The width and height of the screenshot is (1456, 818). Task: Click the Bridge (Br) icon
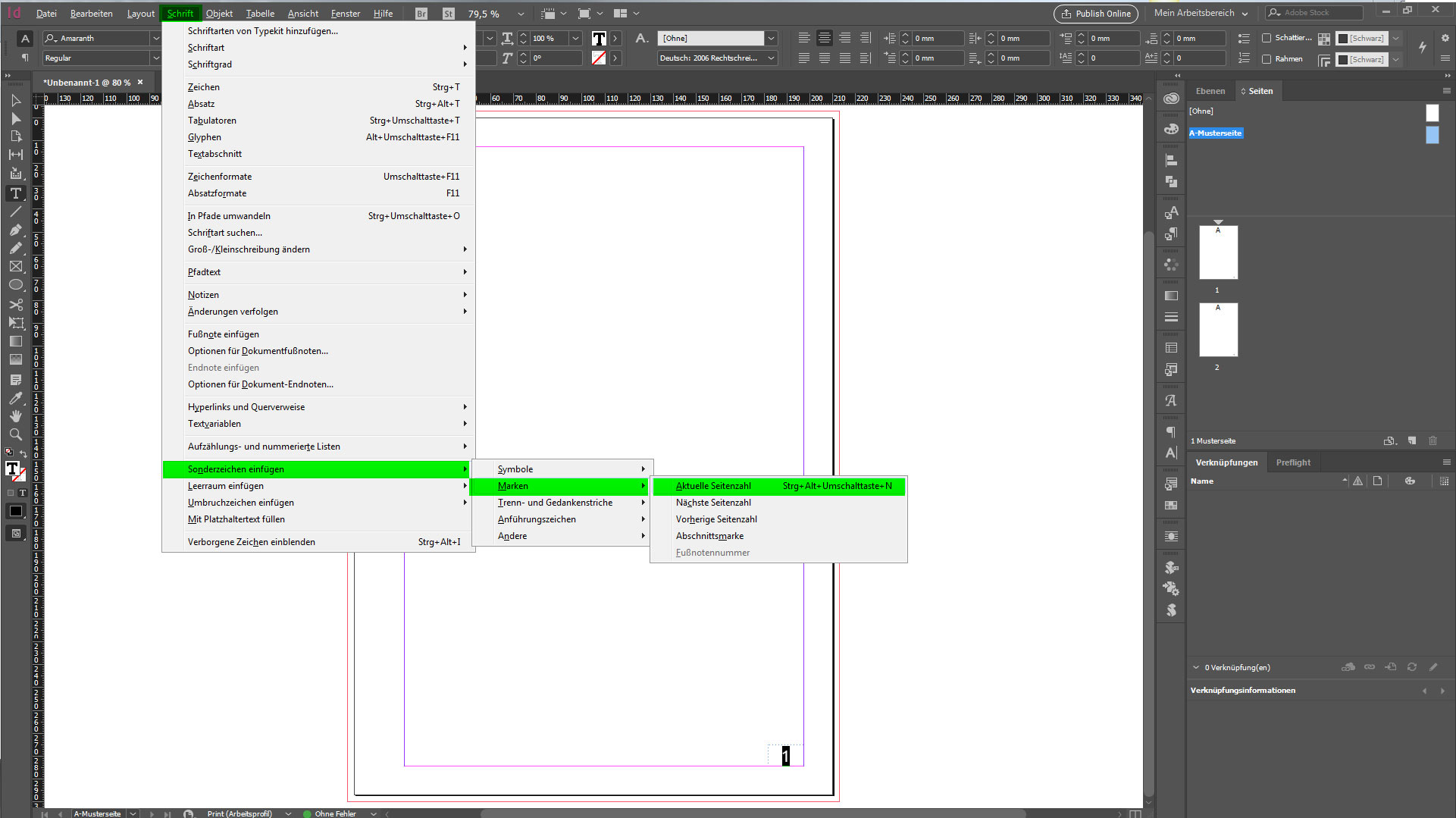pyautogui.click(x=421, y=14)
